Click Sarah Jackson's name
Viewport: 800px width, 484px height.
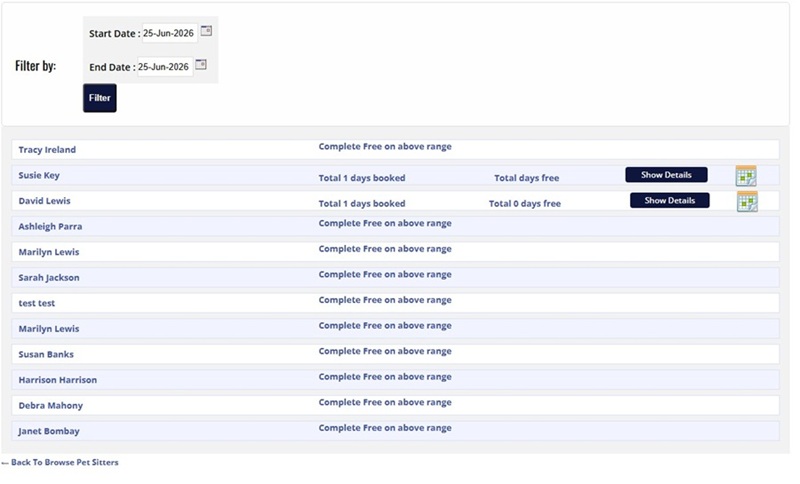click(x=49, y=278)
